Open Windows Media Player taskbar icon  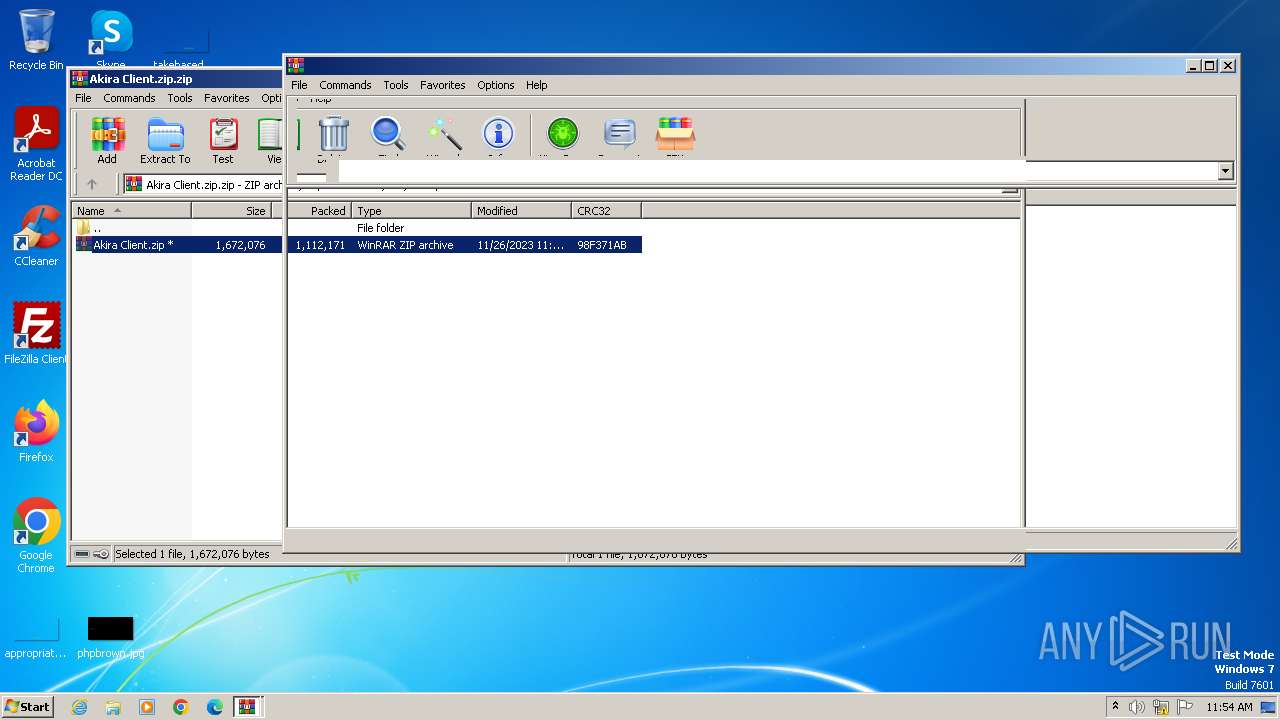(147, 707)
